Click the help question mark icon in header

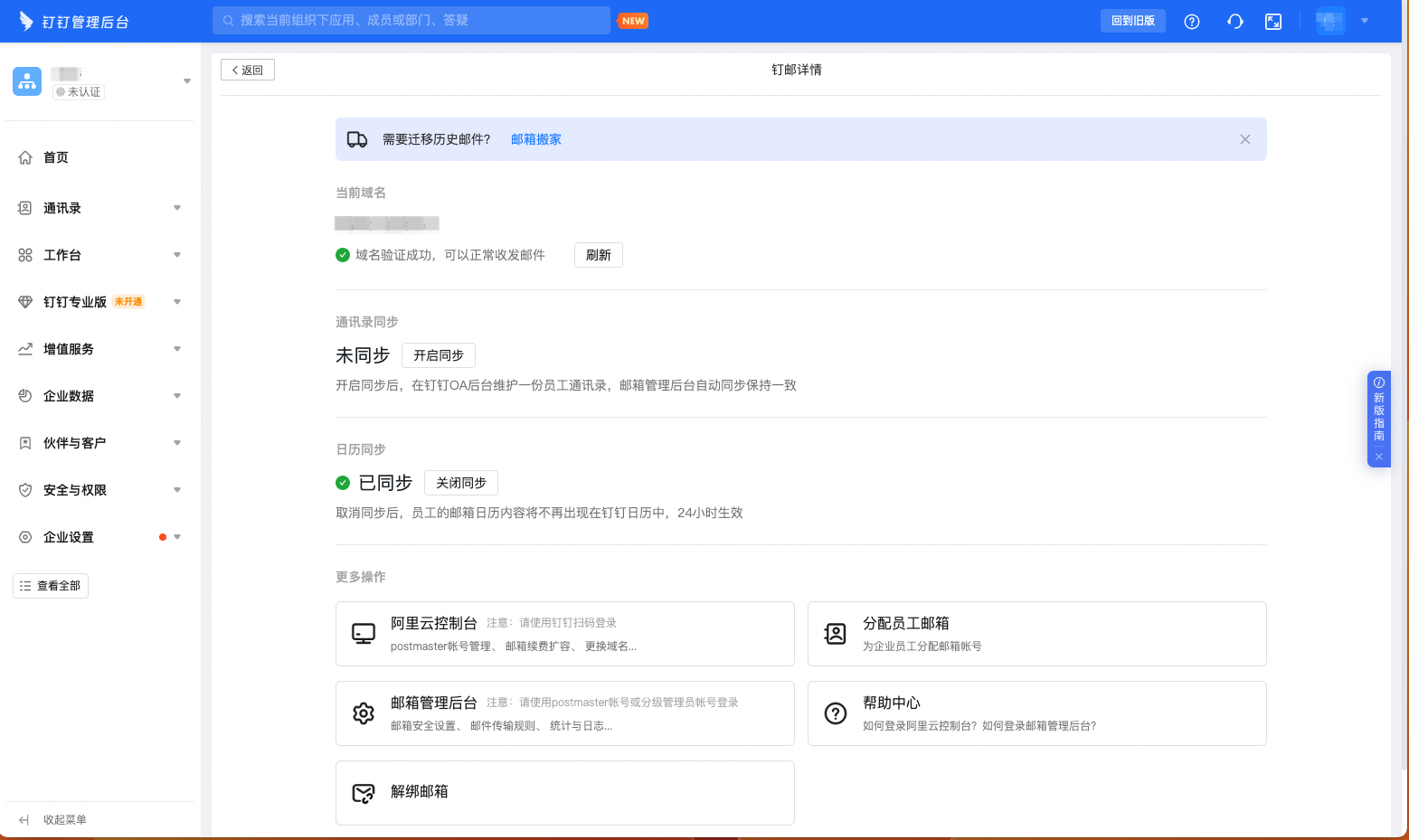[1192, 22]
